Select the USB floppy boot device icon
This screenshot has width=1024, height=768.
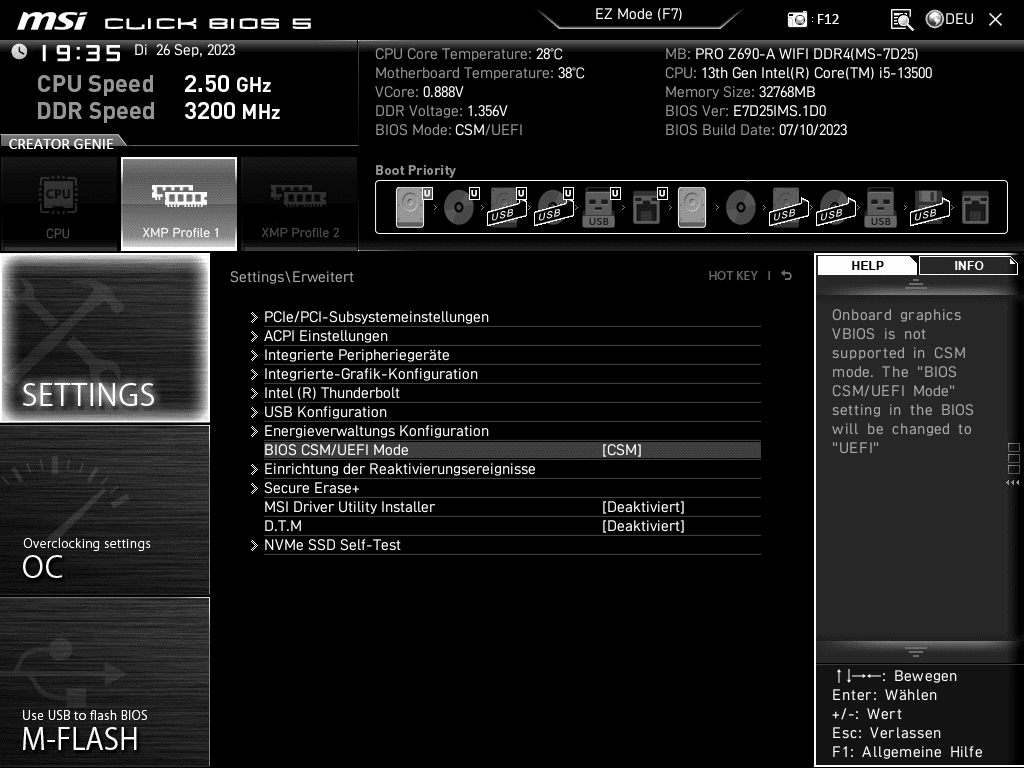click(930, 207)
